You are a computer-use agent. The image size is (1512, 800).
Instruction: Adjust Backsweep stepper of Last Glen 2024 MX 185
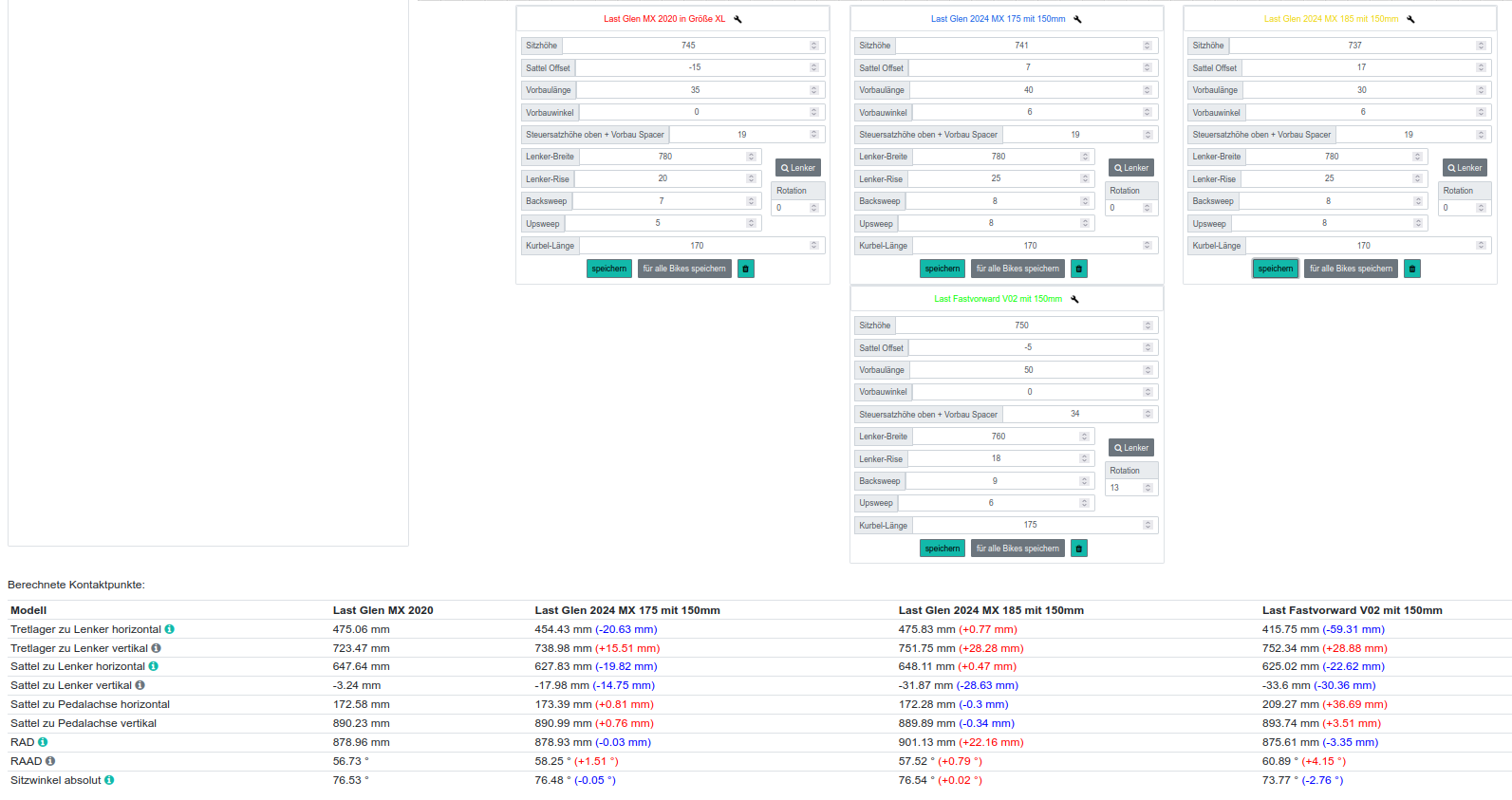1418,201
